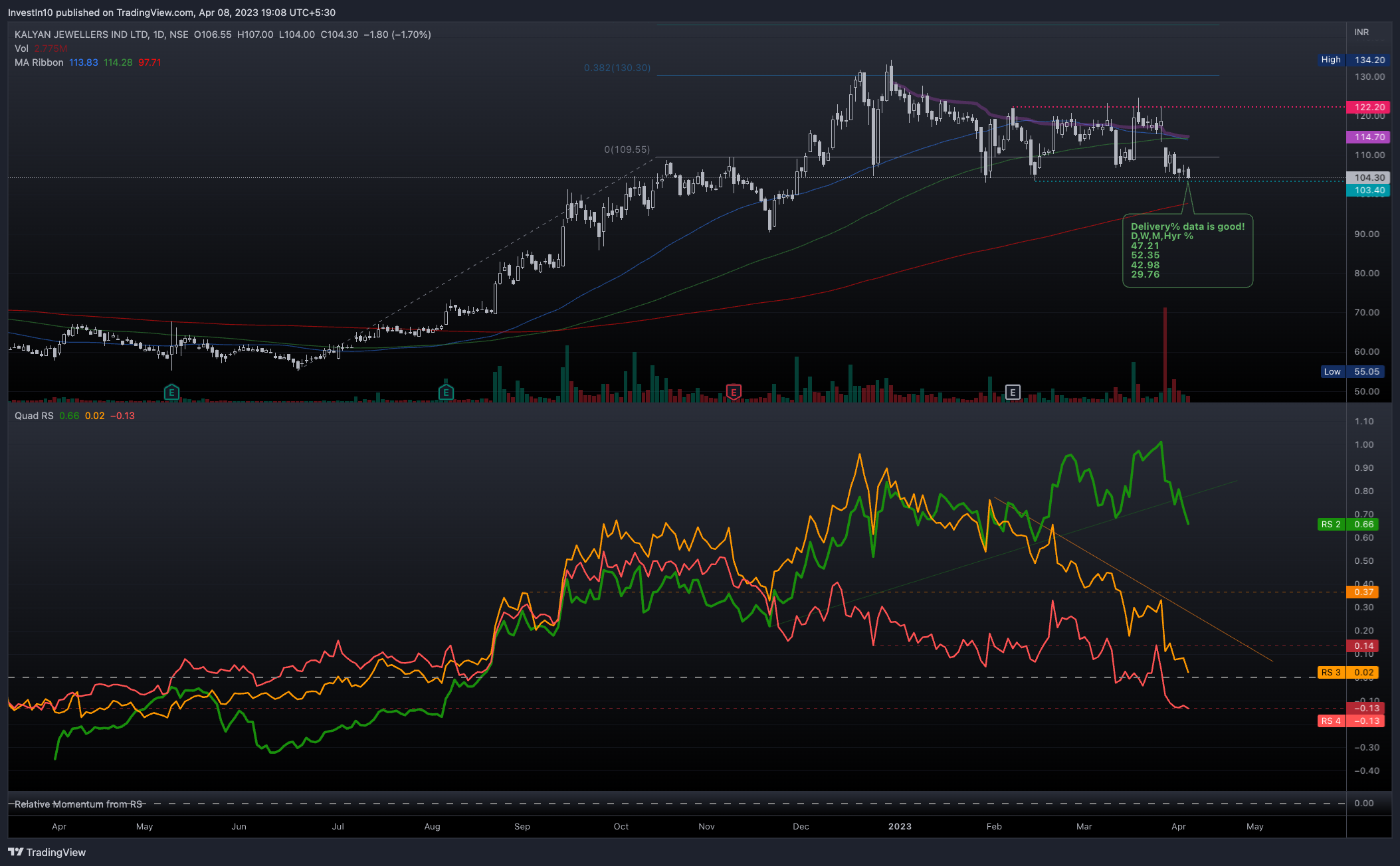The width and height of the screenshot is (1400, 866).
Task: Click the 2023 label on the time axis
Action: (900, 826)
